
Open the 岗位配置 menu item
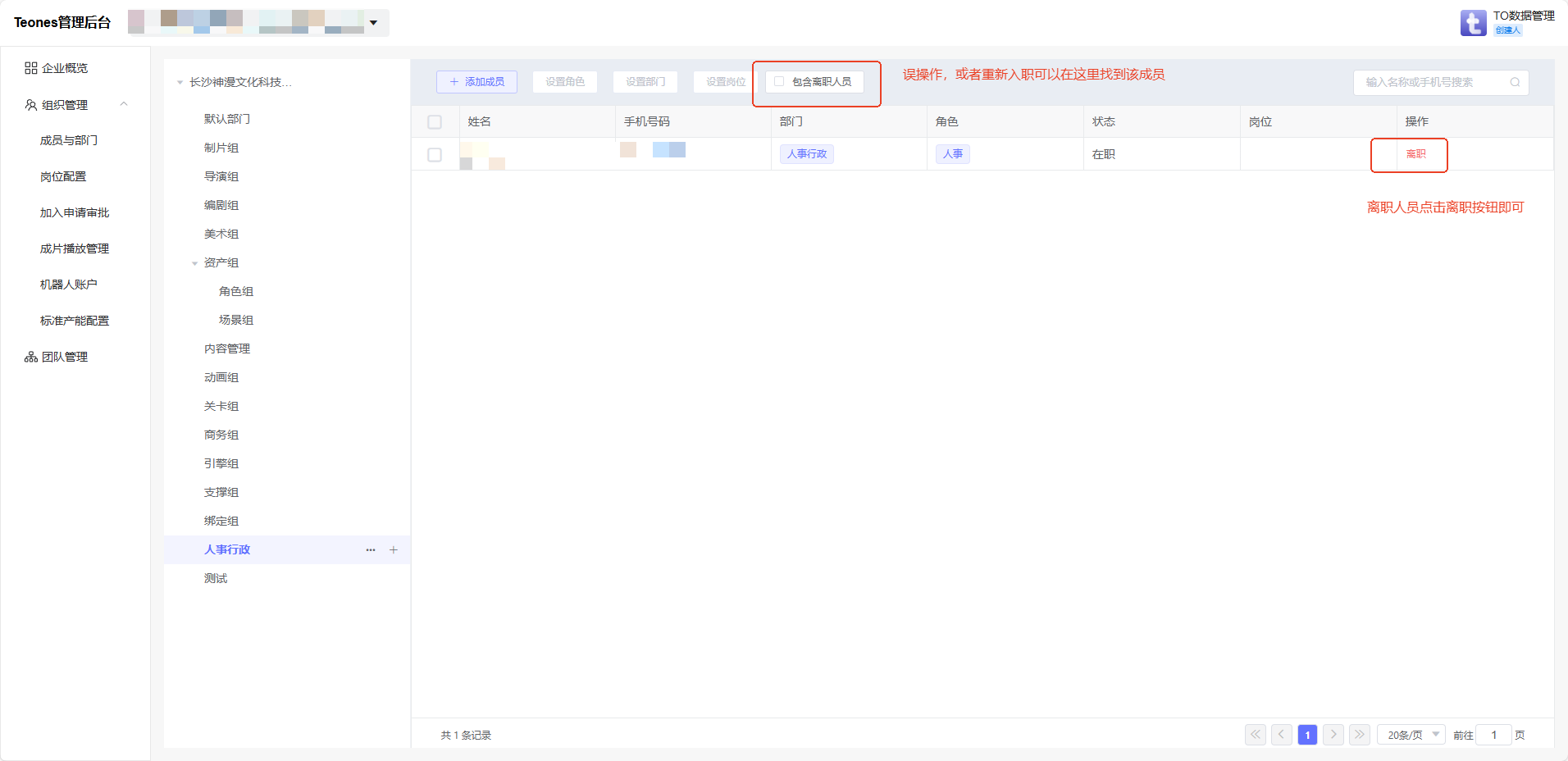[63, 176]
